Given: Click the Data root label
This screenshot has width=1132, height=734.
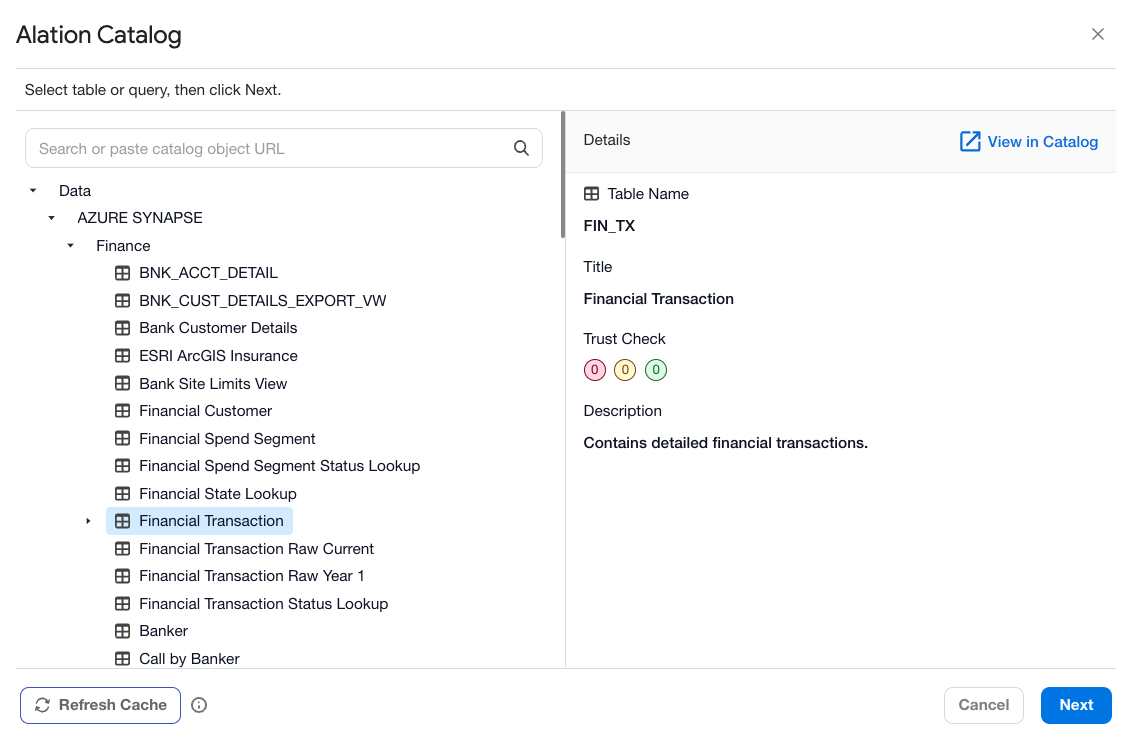Looking at the screenshot, I should click(x=74, y=191).
